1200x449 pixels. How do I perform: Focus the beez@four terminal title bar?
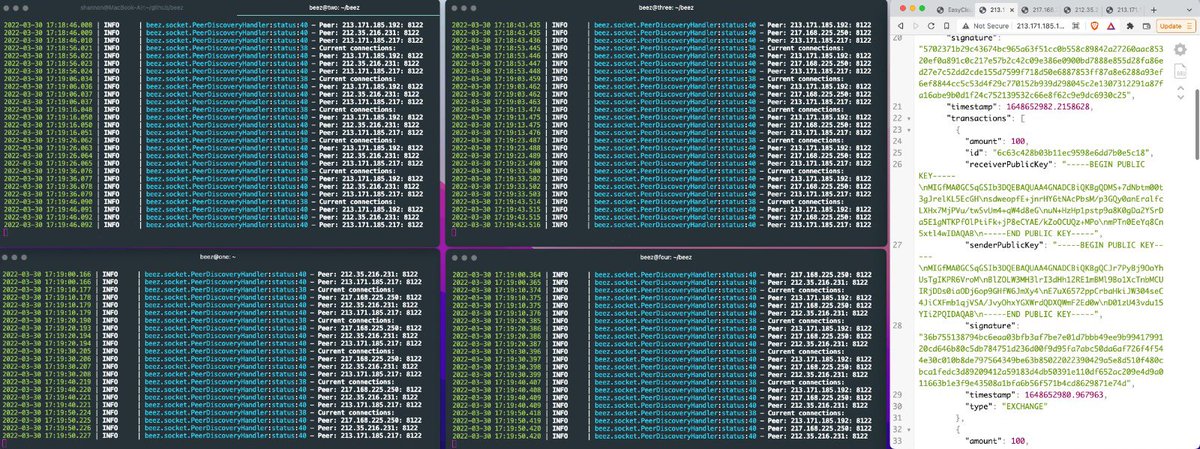(x=666, y=255)
